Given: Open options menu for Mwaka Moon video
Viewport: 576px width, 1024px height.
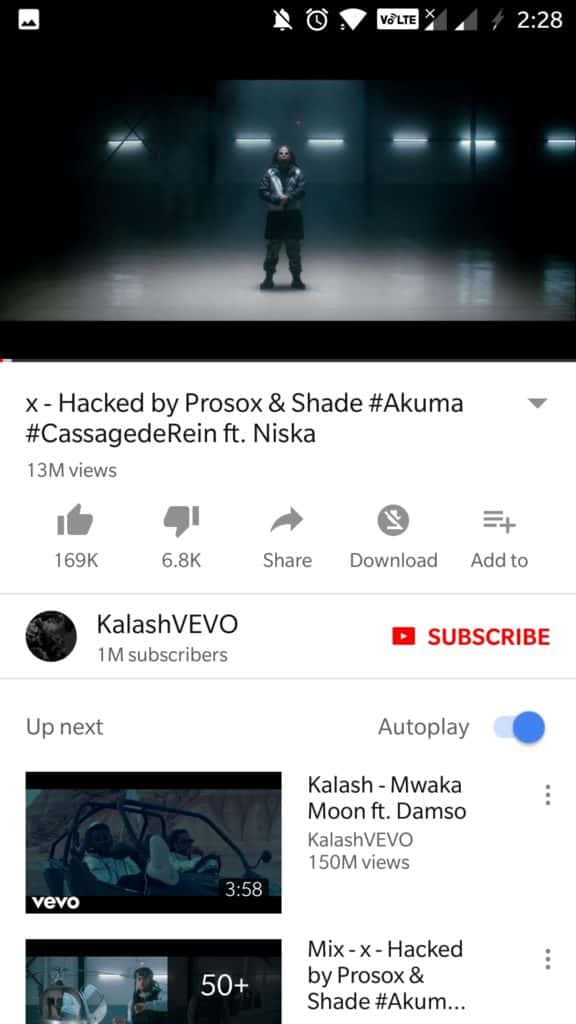Looking at the screenshot, I should pyautogui.click(x=547, y=795).
